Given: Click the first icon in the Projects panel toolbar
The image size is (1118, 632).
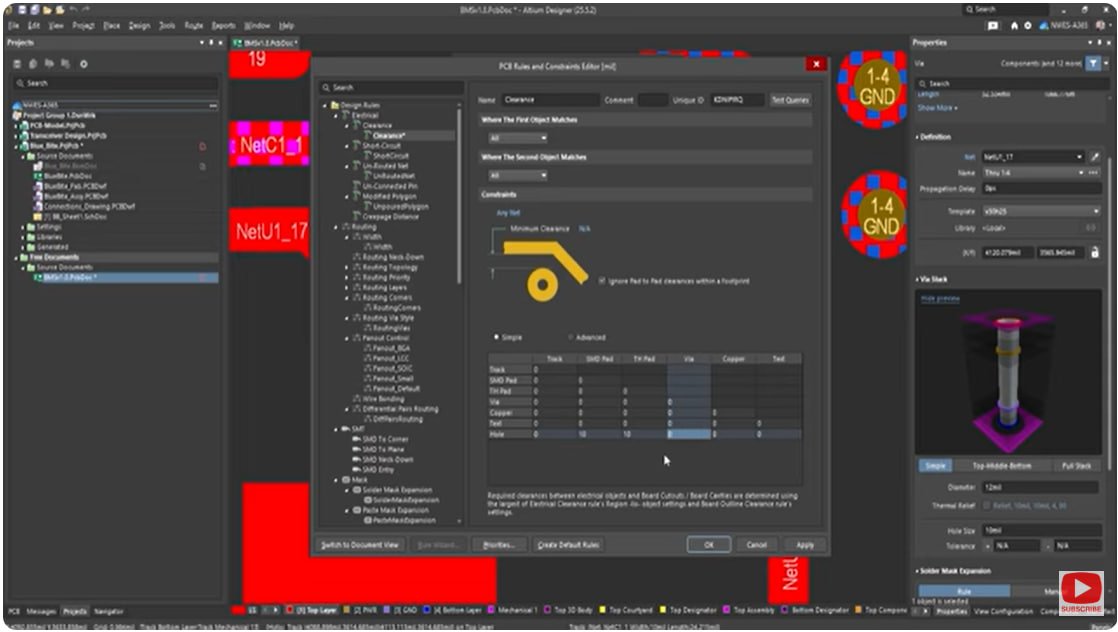Looking at the screenshot, I should (19, 64).
